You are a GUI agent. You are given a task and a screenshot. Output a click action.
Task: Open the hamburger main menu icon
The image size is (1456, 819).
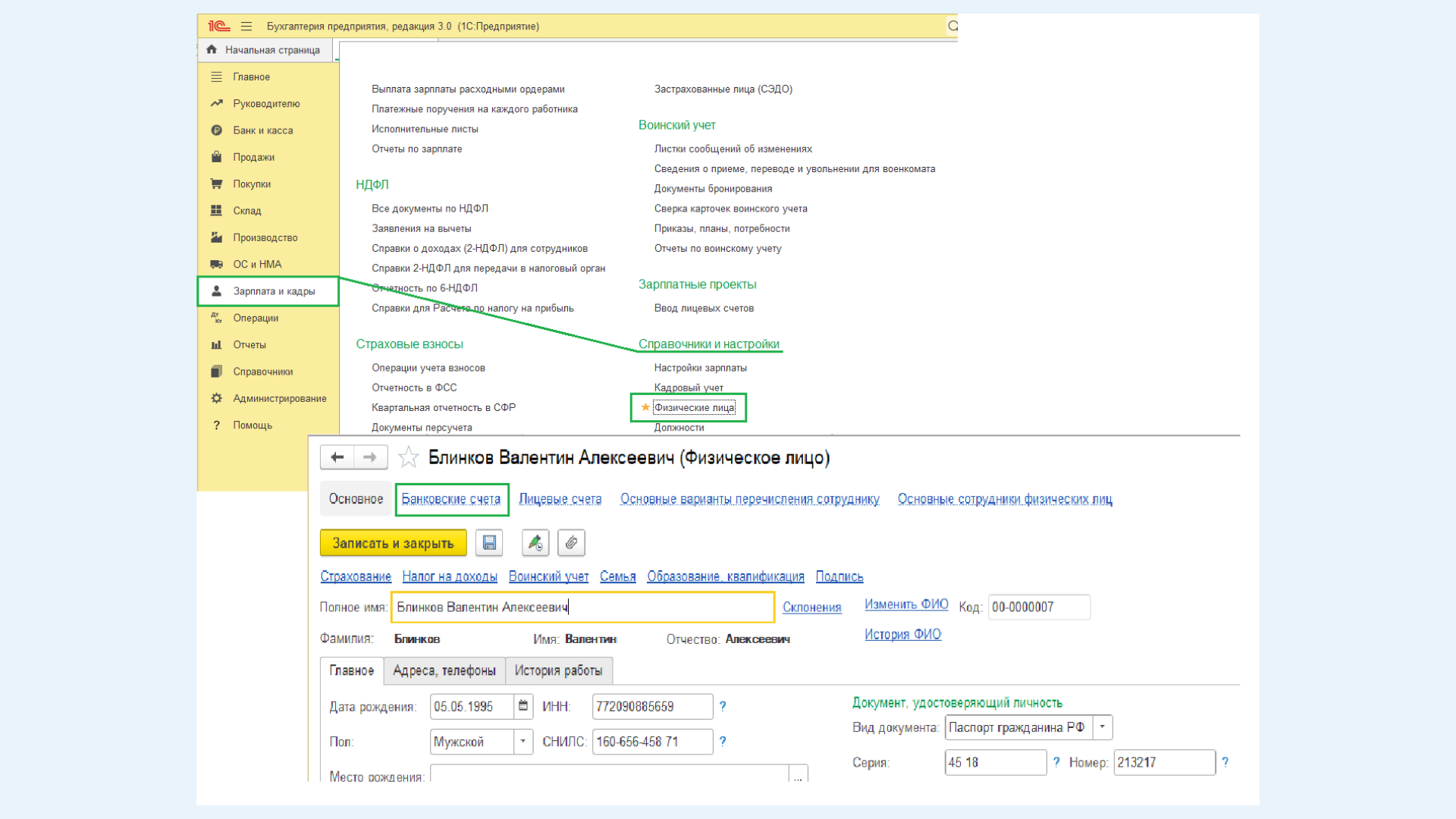click(246, 26)
